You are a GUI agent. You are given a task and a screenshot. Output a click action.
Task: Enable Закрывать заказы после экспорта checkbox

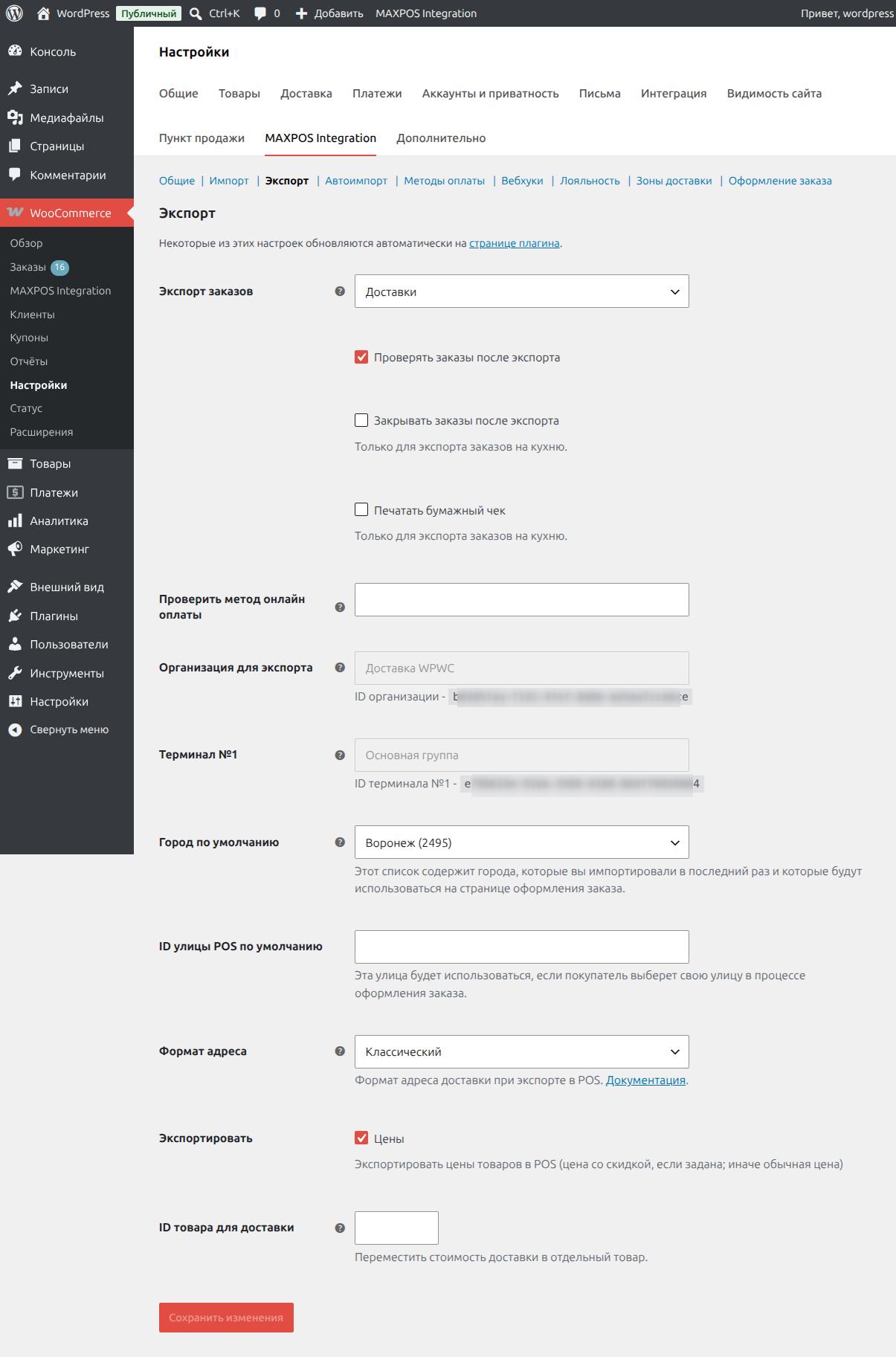click(361, 420)
